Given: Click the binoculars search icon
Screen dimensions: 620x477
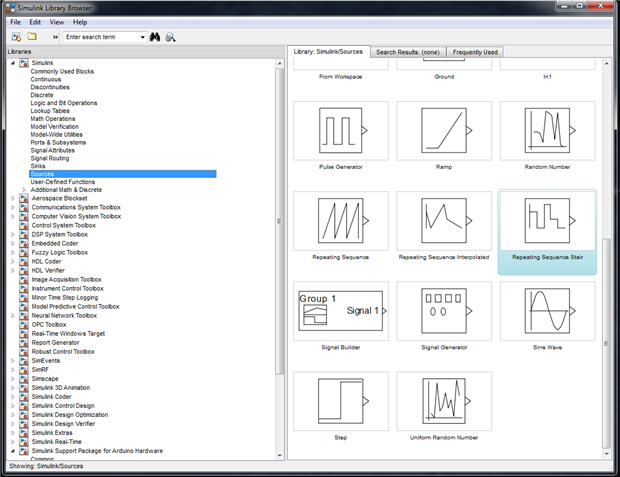Looking at the screenshot, I should (x=155, y=37).
